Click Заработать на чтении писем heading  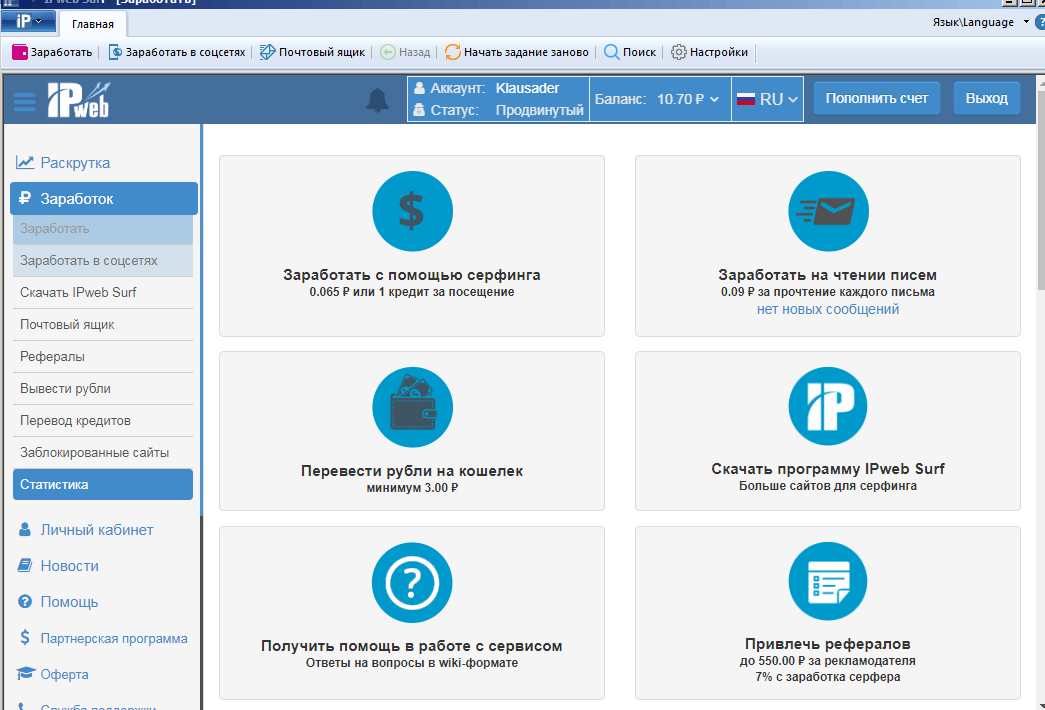pos(828,275)
